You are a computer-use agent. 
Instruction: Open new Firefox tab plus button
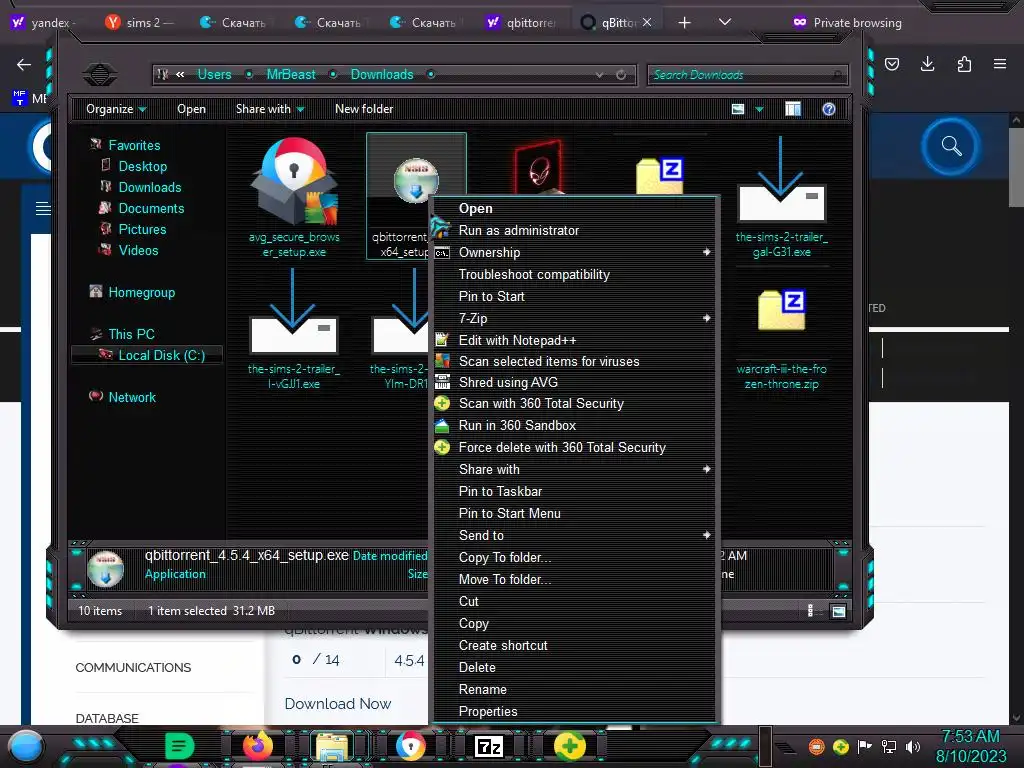[x=684, y=23]
